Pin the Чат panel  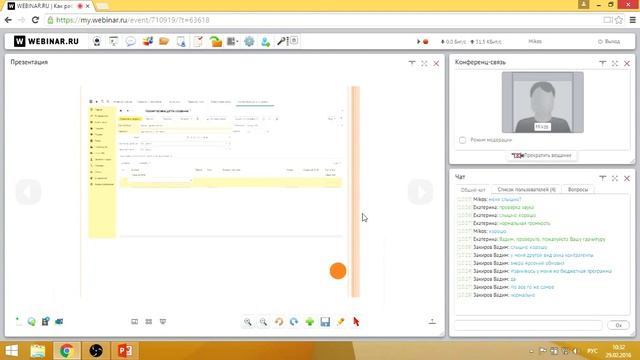point(602,178)
